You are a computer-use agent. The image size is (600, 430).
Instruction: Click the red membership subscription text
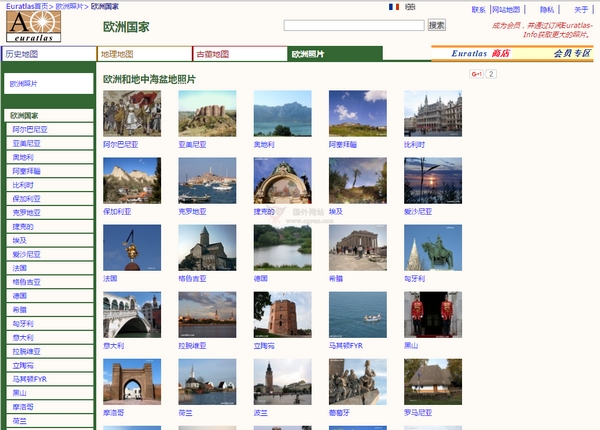(542, 30)
